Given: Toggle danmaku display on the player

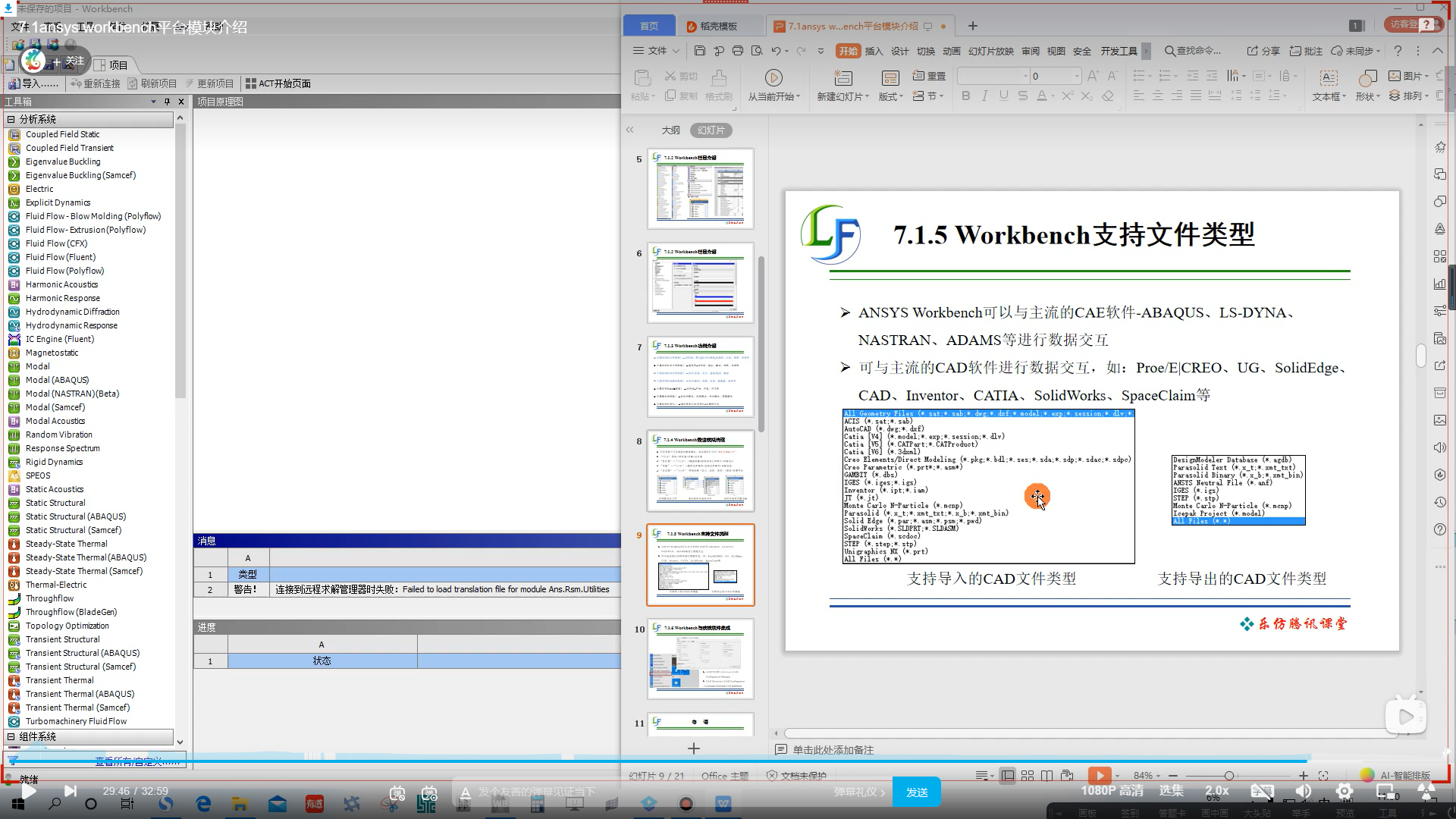Looking at the screenshot, I should pos(397,793).
